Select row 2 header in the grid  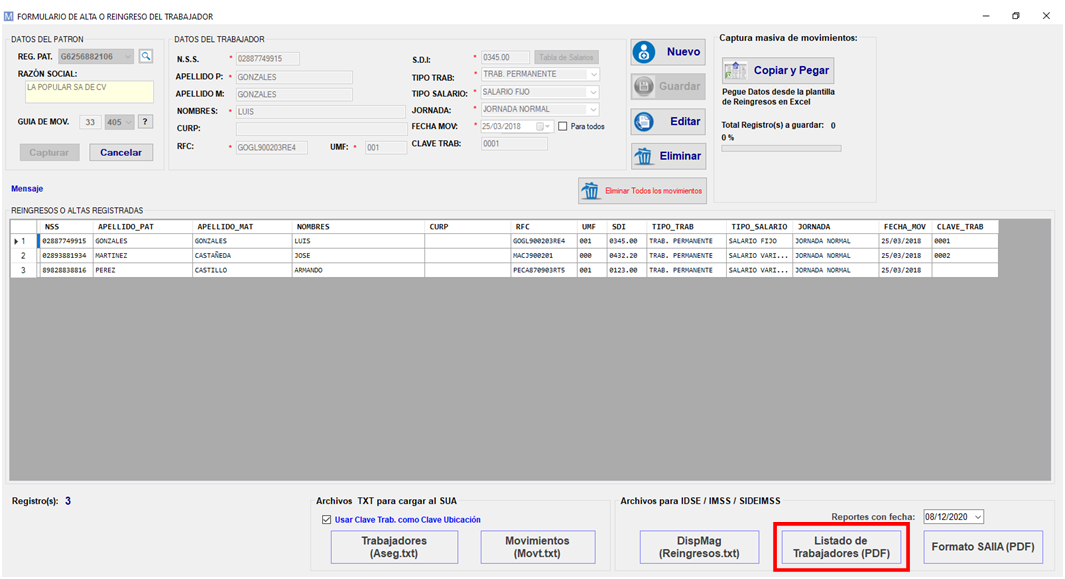[x=24, y=256]
